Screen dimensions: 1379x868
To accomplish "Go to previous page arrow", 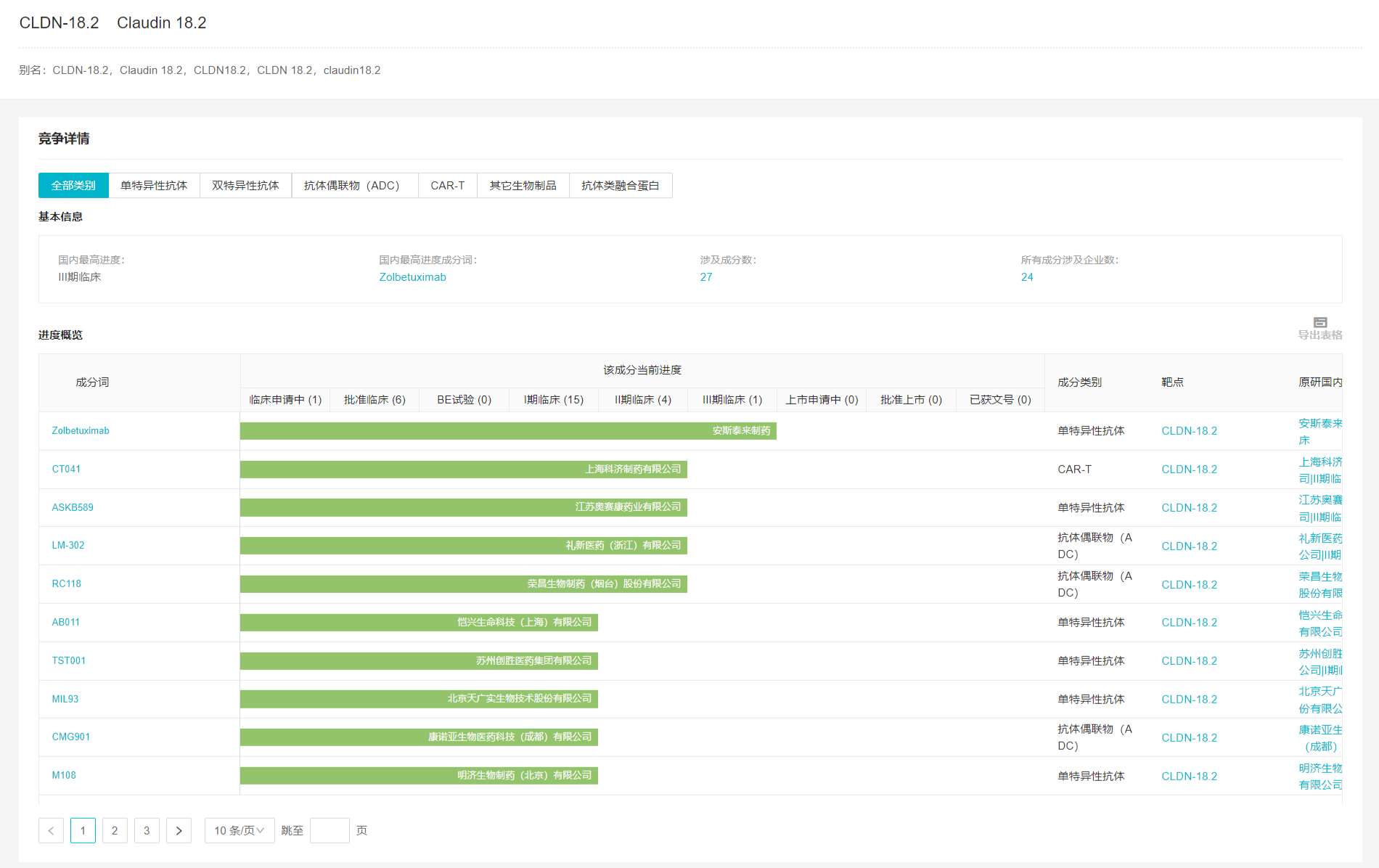I will coord(51,830).
